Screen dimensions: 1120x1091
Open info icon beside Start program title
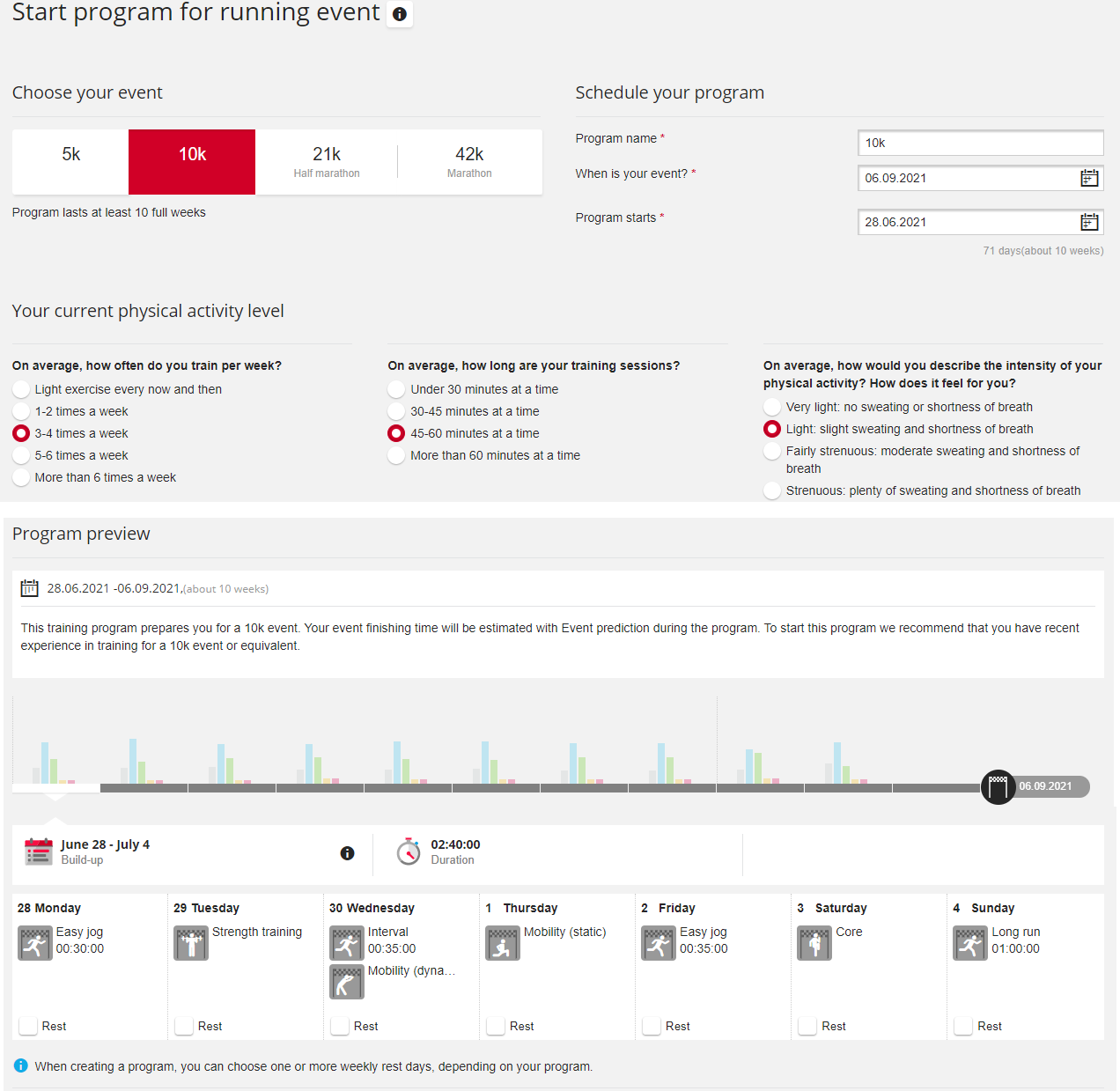400,14
